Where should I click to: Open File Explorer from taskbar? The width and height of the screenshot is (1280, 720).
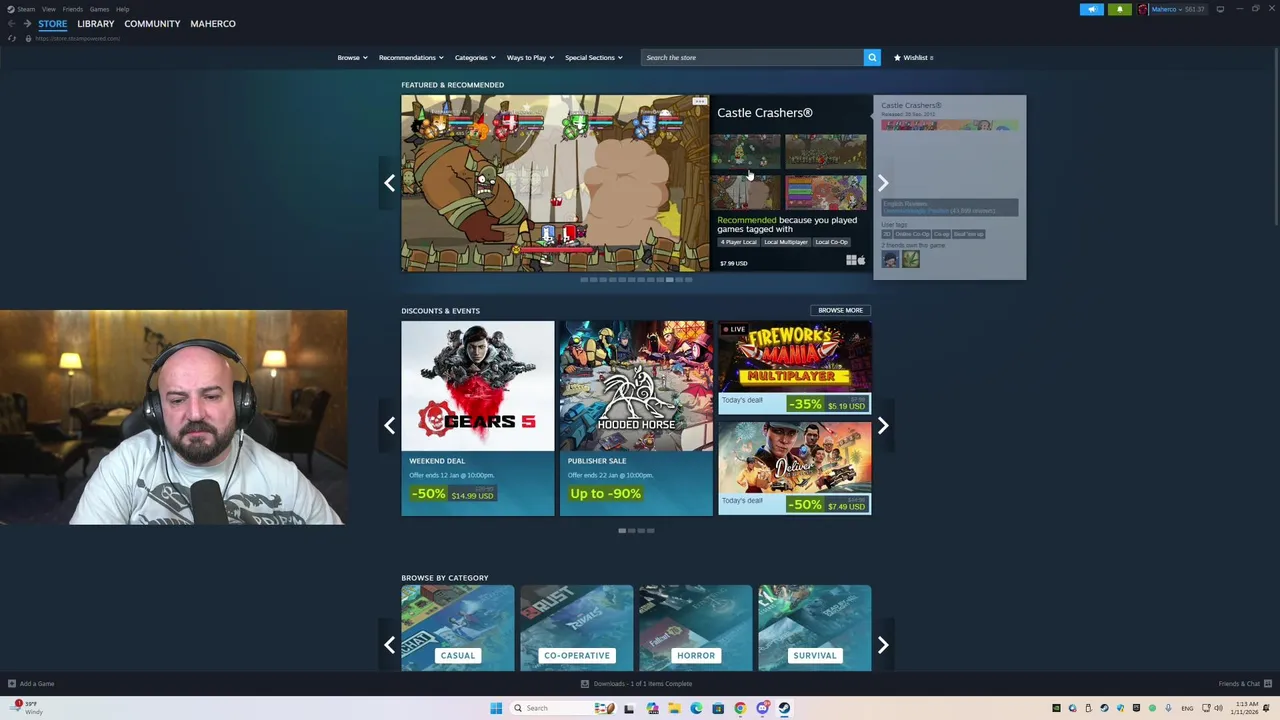point(674,708)
